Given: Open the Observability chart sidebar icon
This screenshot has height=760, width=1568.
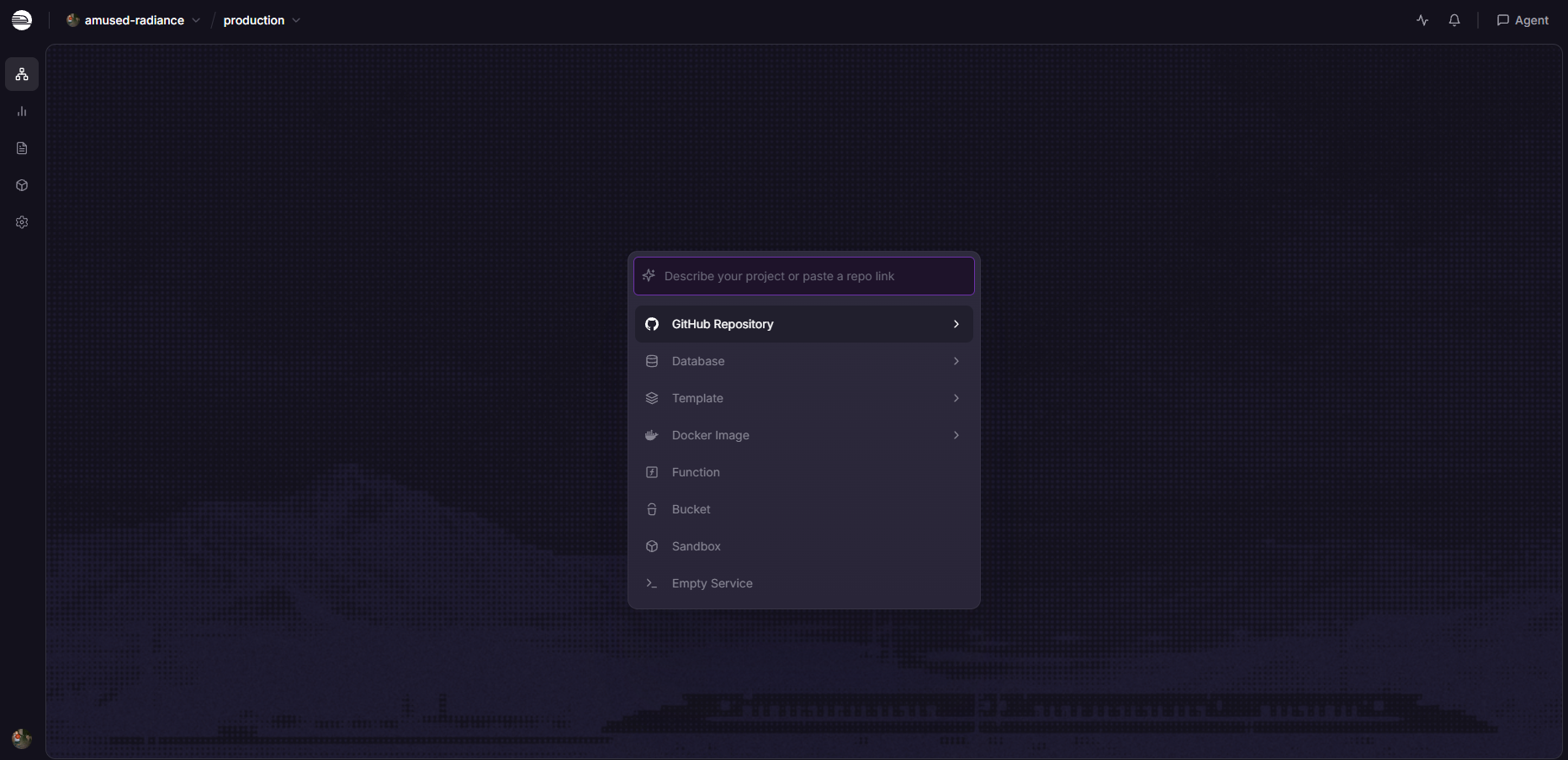Looking at the screenshot, I should tap(22, 111).
